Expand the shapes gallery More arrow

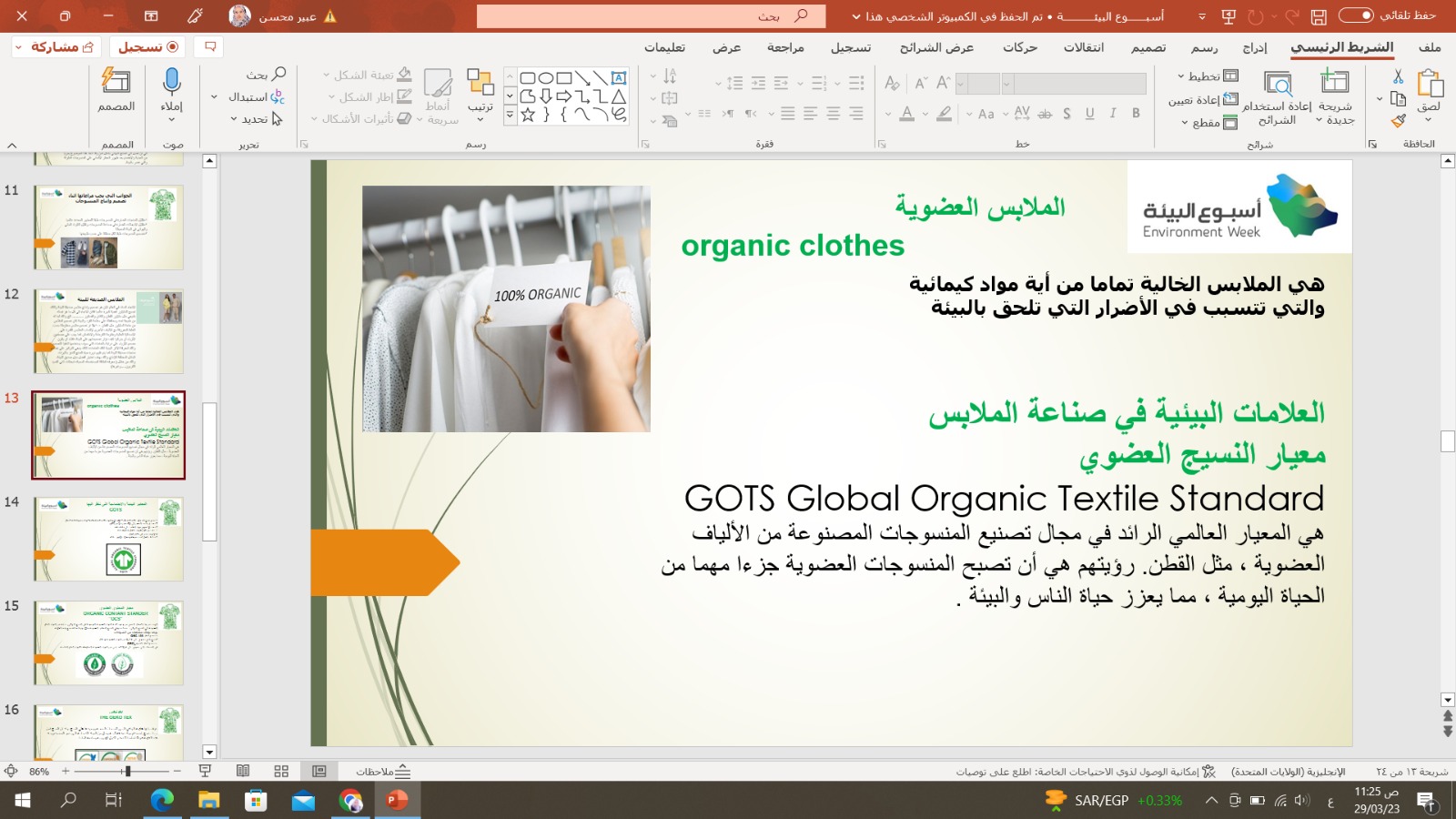click(510, 116)
